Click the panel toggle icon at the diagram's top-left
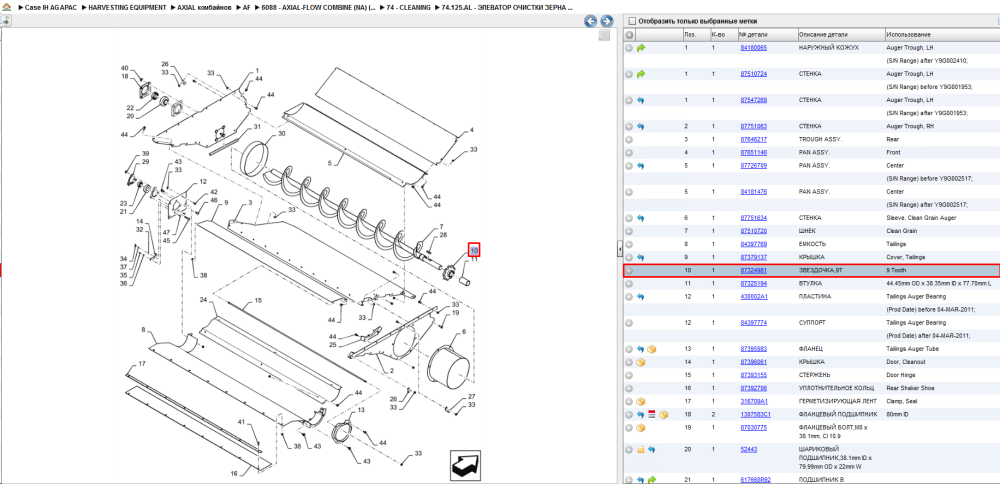 click(5, 20)
